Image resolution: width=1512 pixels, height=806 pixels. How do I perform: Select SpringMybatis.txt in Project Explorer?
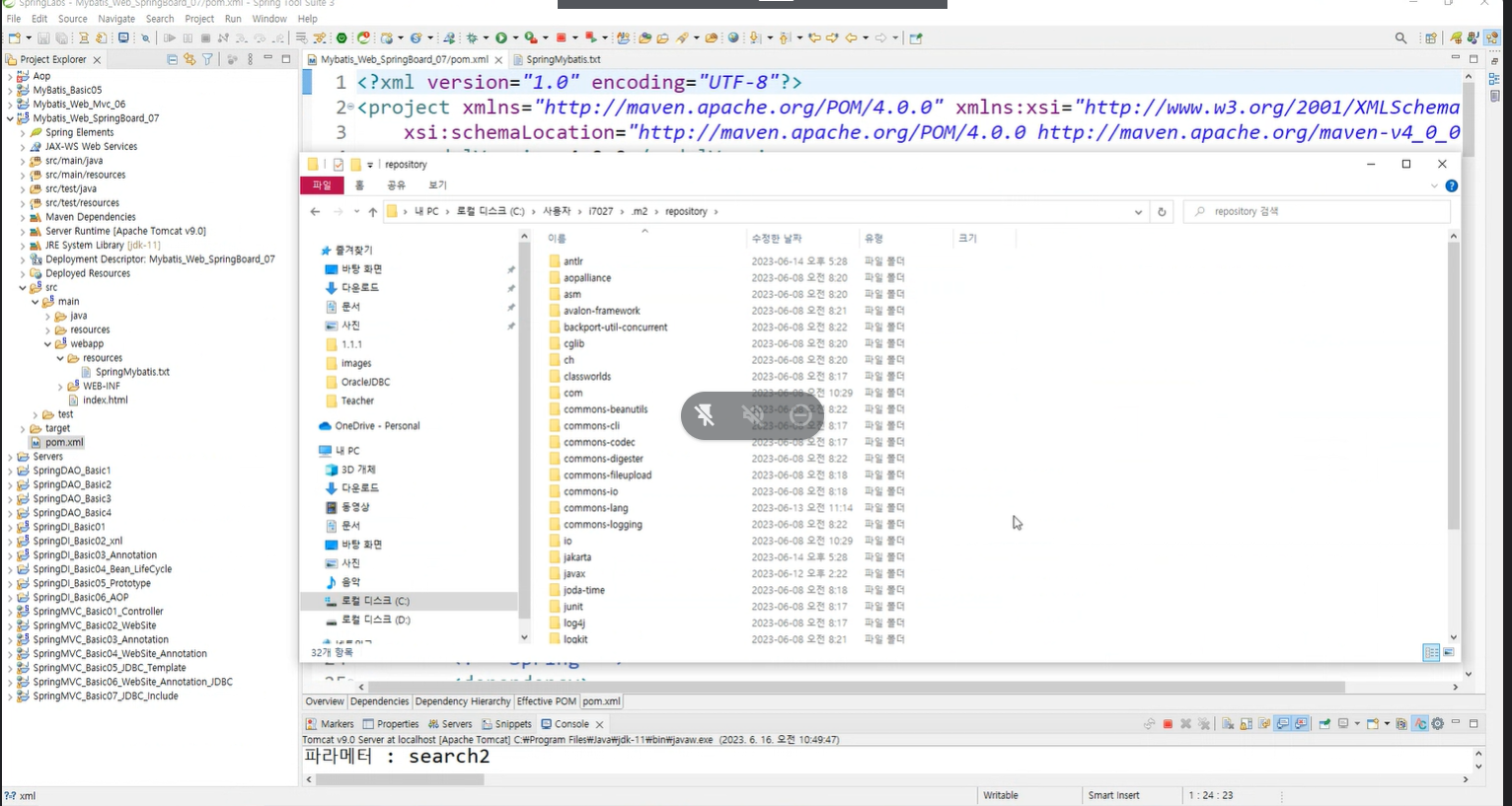[132, 372]
